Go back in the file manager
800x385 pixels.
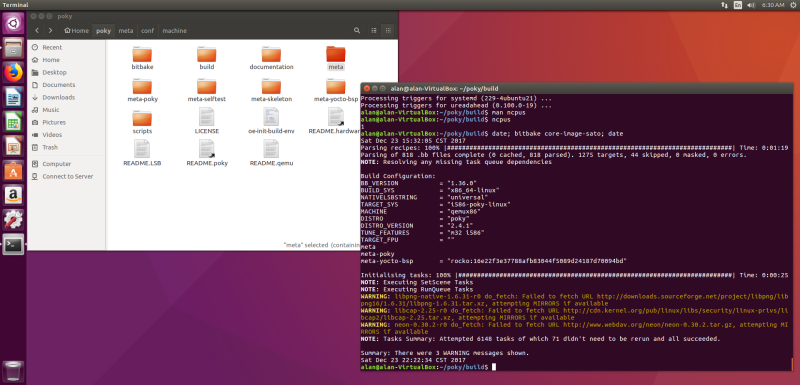(x=37, y=31)
